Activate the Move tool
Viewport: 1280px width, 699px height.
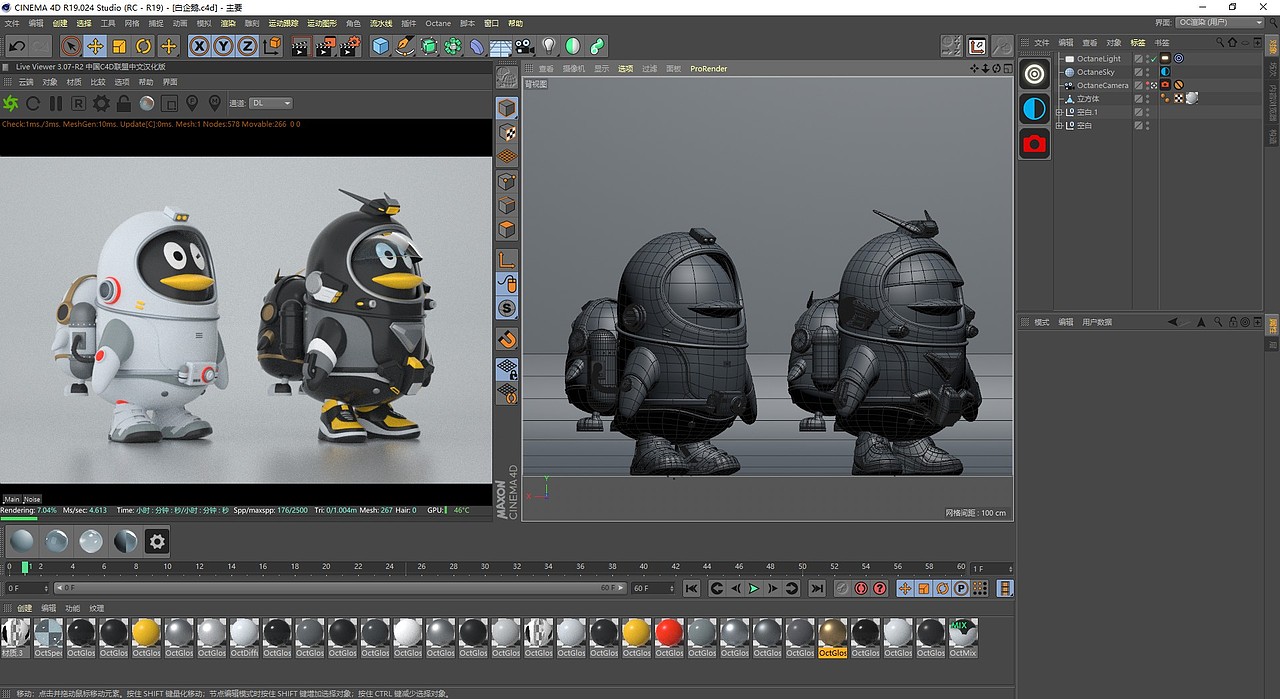tap(95, 45)
